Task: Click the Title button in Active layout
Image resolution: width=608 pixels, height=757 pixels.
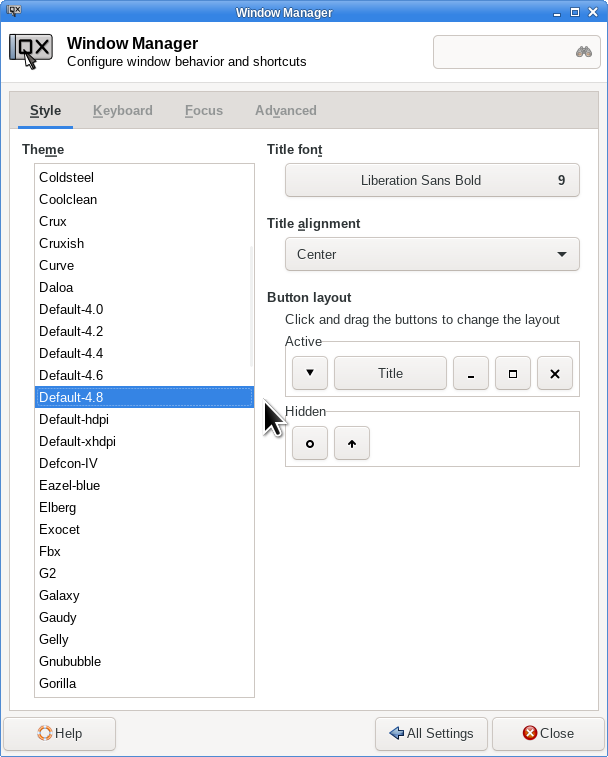Action: coord(390,373)
